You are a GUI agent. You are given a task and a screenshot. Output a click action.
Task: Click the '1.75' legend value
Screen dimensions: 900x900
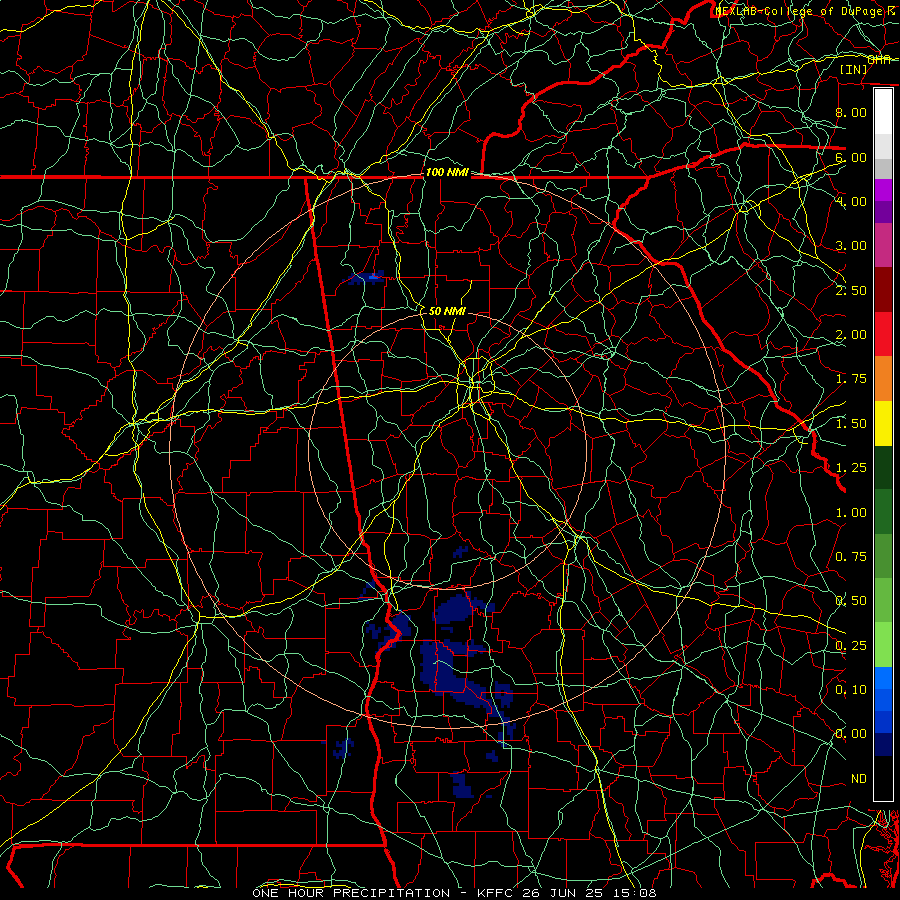tap(851, 379)
